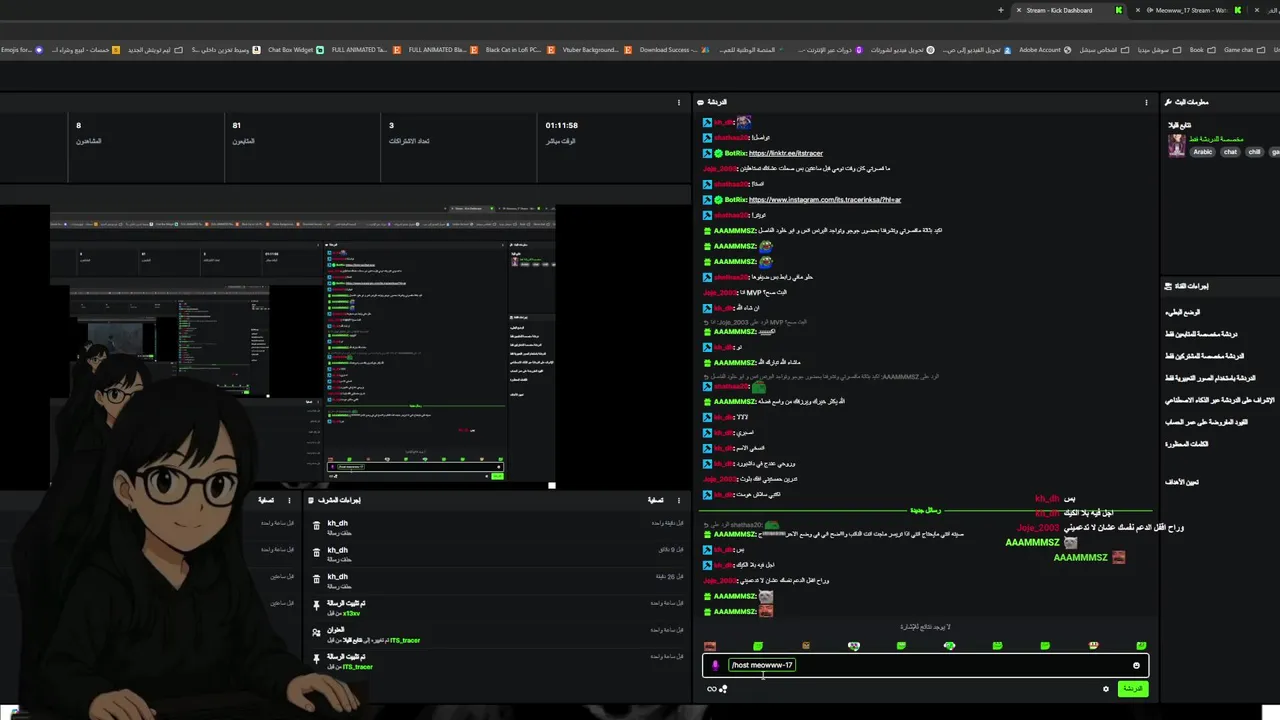
Task: Open the linktr.ee/itstracer link in chat
Action: (x=786, y=153)
